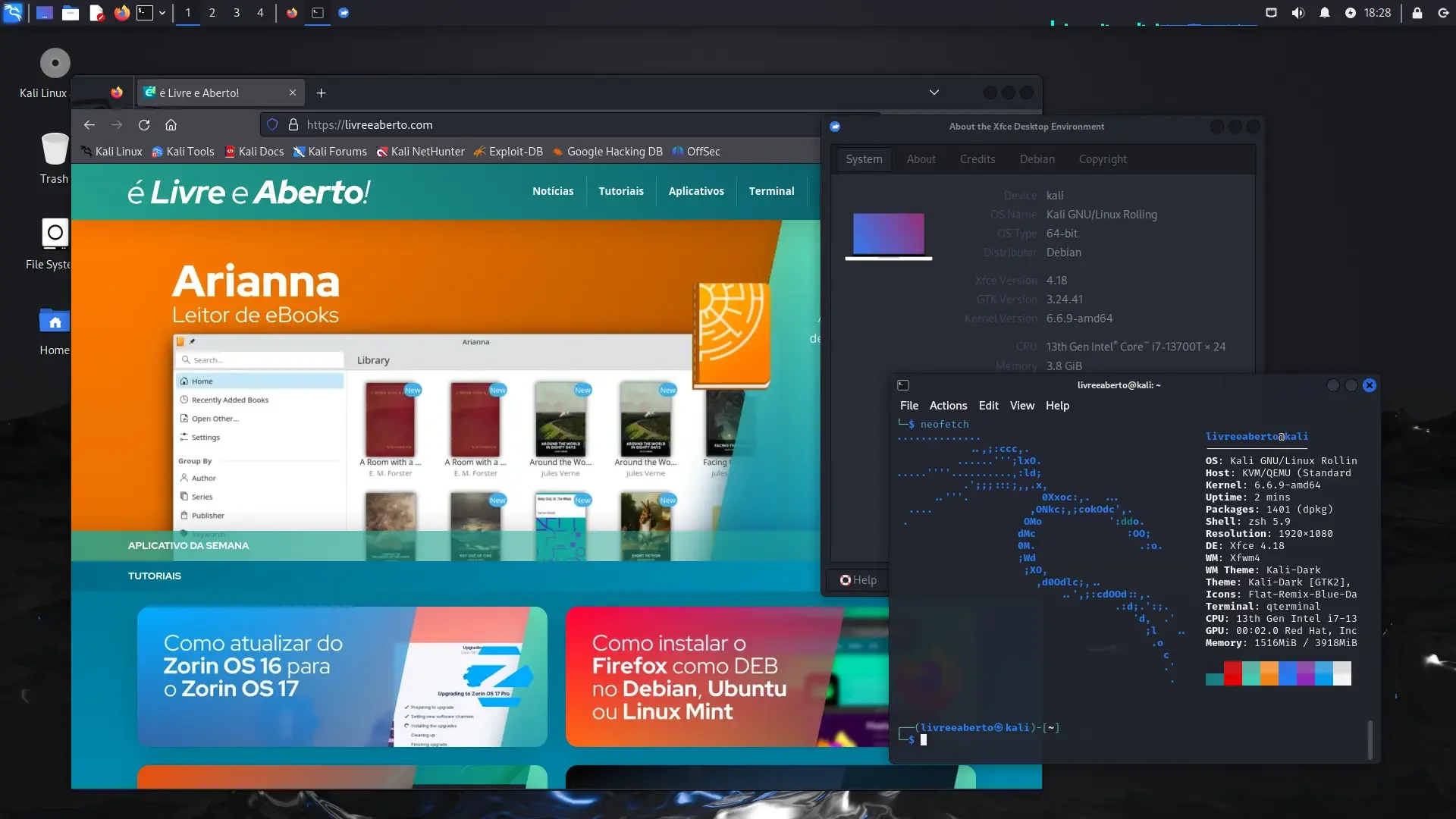Open the Credits tab

(977, 159)
